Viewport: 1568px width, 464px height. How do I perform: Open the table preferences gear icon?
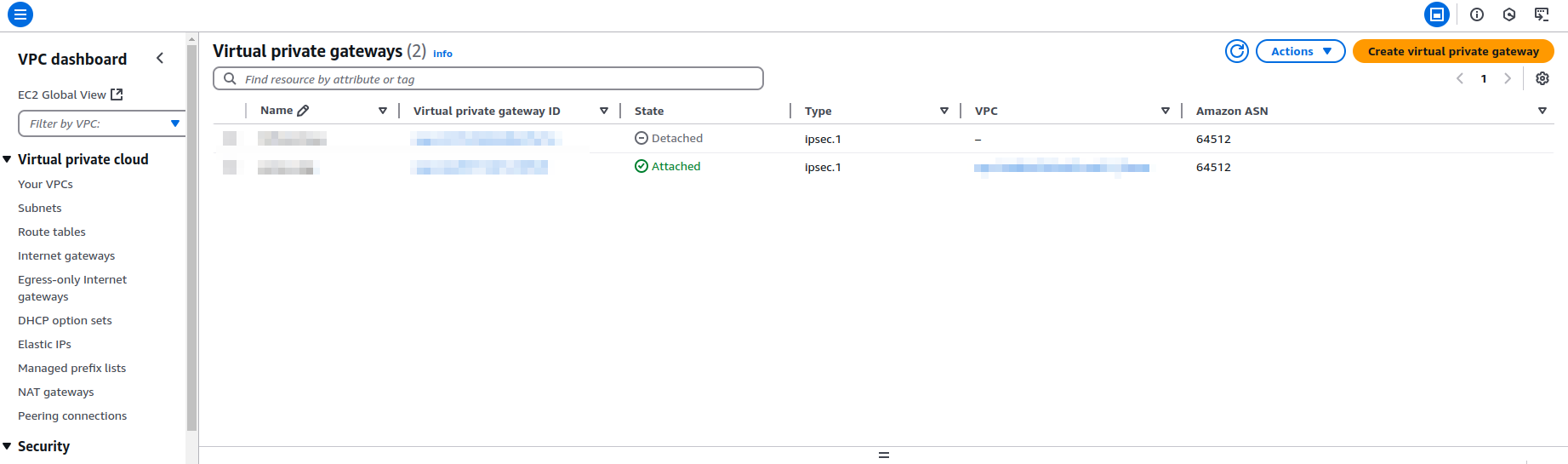(x=1542, y=78)
